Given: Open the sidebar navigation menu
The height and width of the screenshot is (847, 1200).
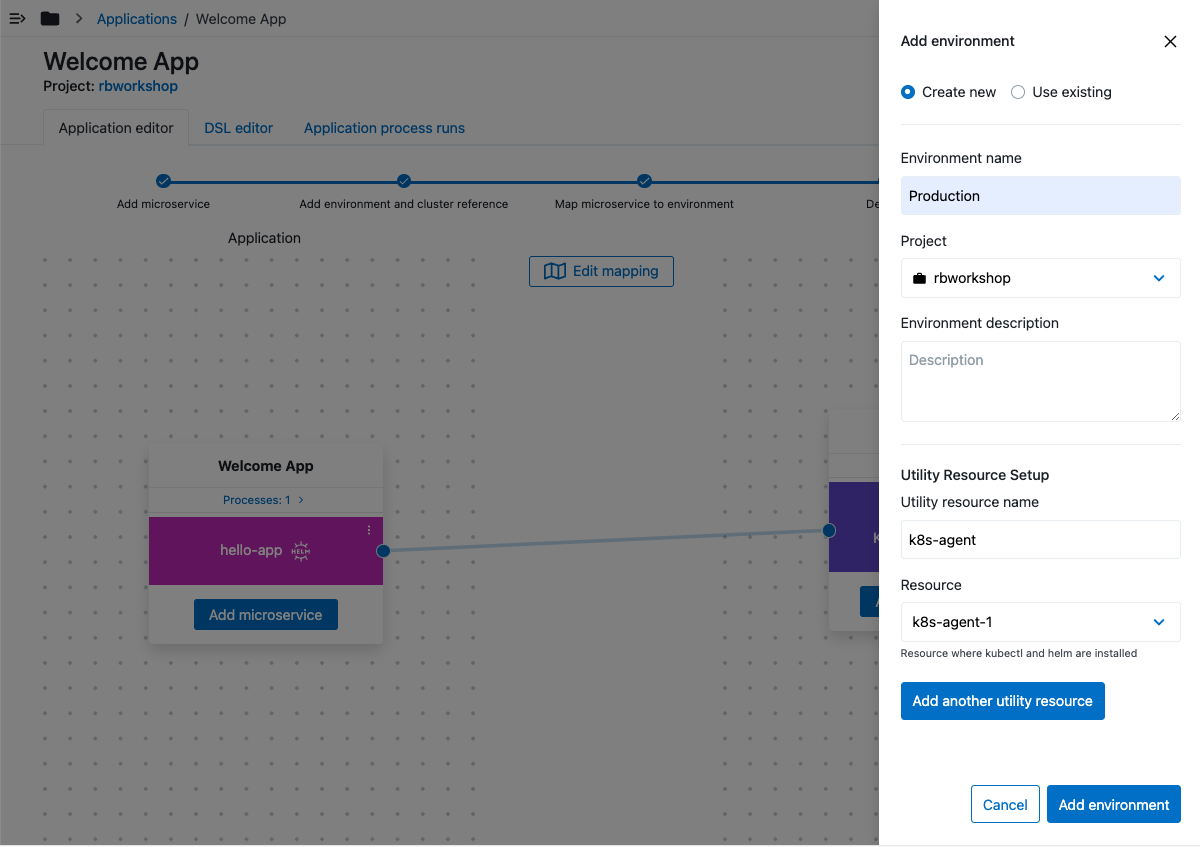Looking at the screenshot, I should point(17,18).
